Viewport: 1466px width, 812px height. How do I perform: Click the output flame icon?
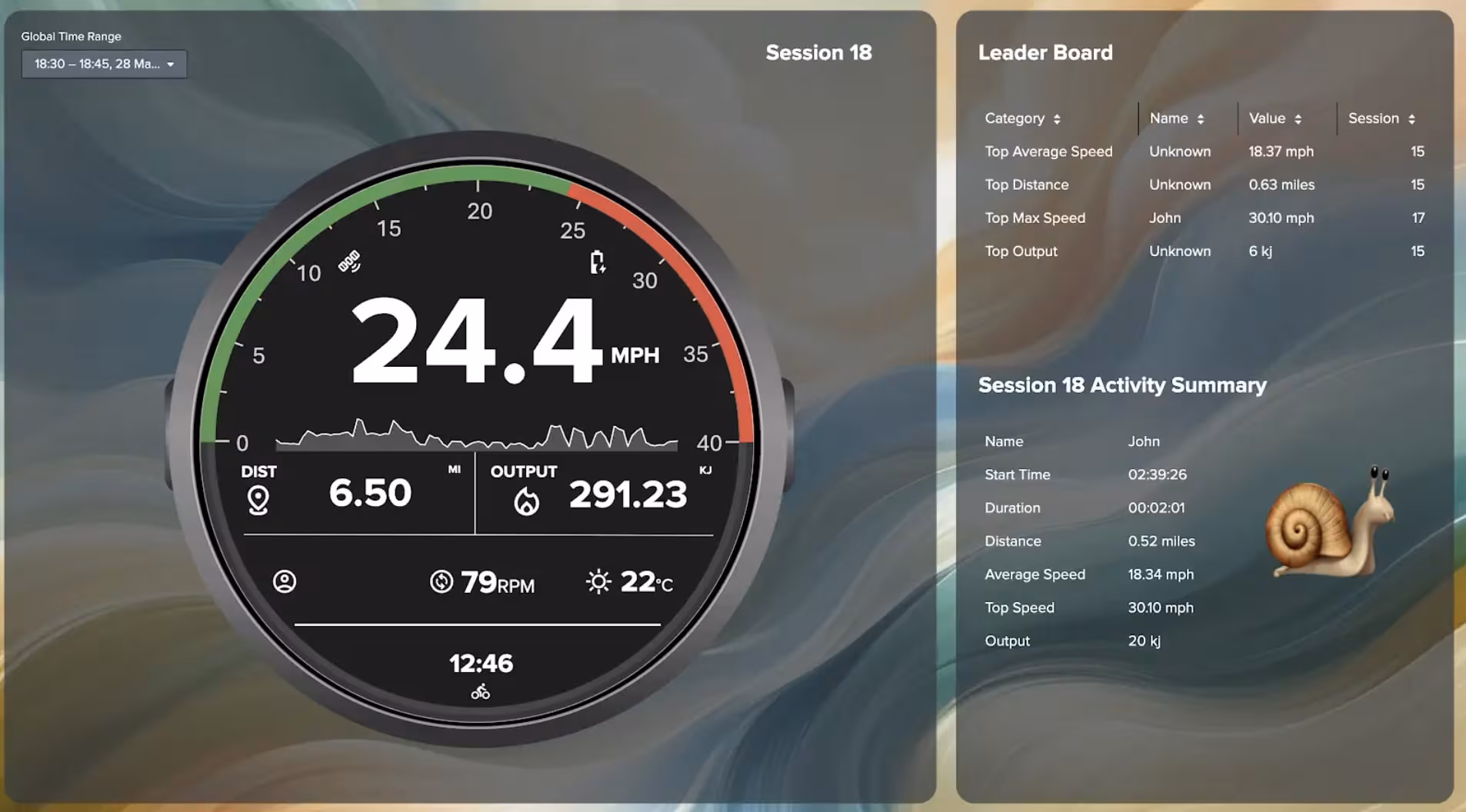tap(527, 501)
